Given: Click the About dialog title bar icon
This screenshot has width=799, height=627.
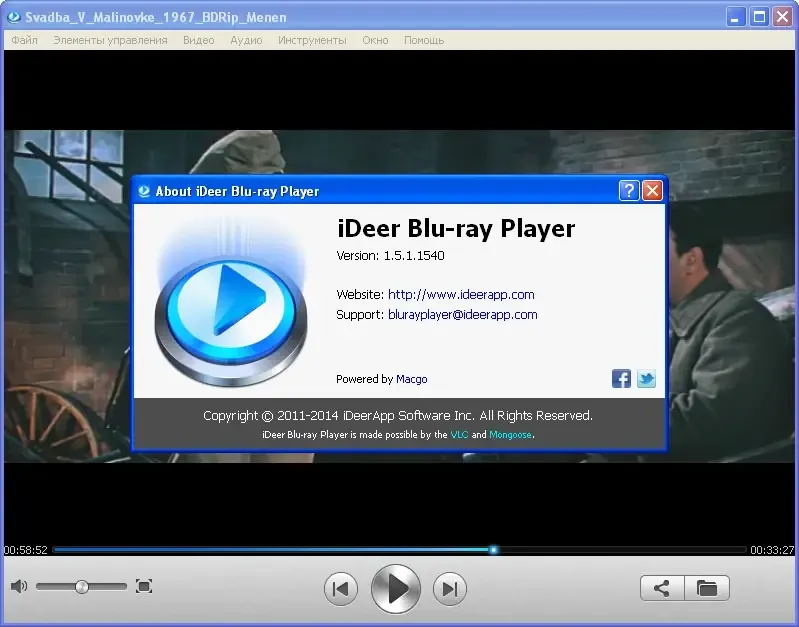Looking at the screenshot, I should (x=144, y=191).
